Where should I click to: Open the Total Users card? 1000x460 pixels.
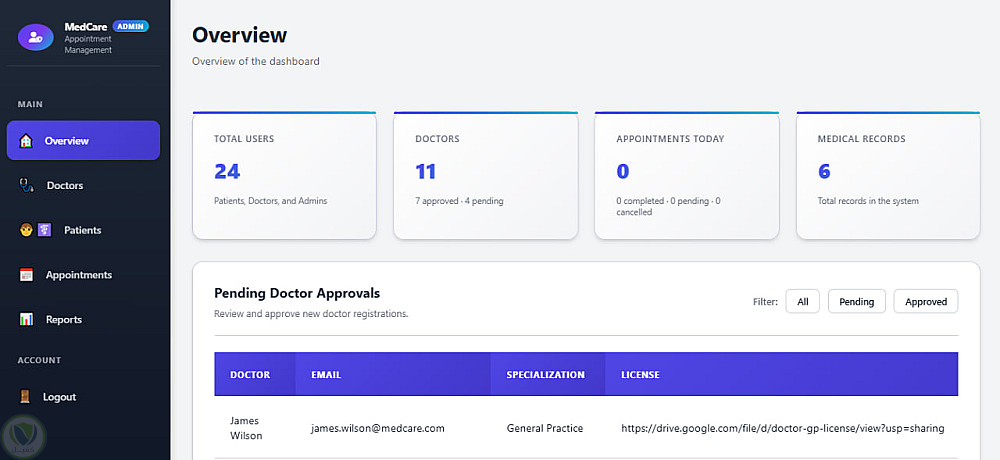tap(284, 175)
